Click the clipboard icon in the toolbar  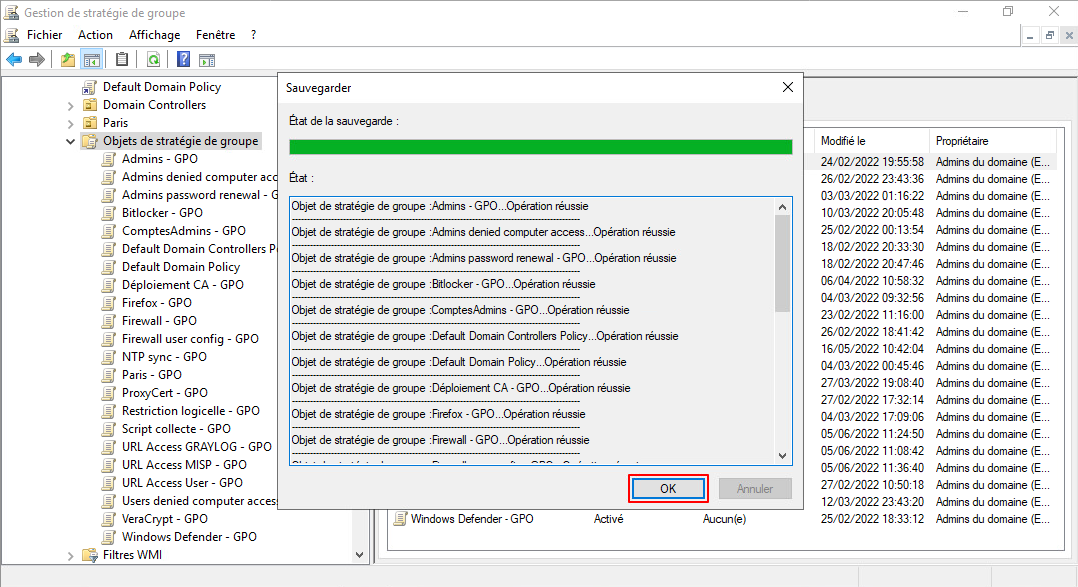[x=122, y=60]
